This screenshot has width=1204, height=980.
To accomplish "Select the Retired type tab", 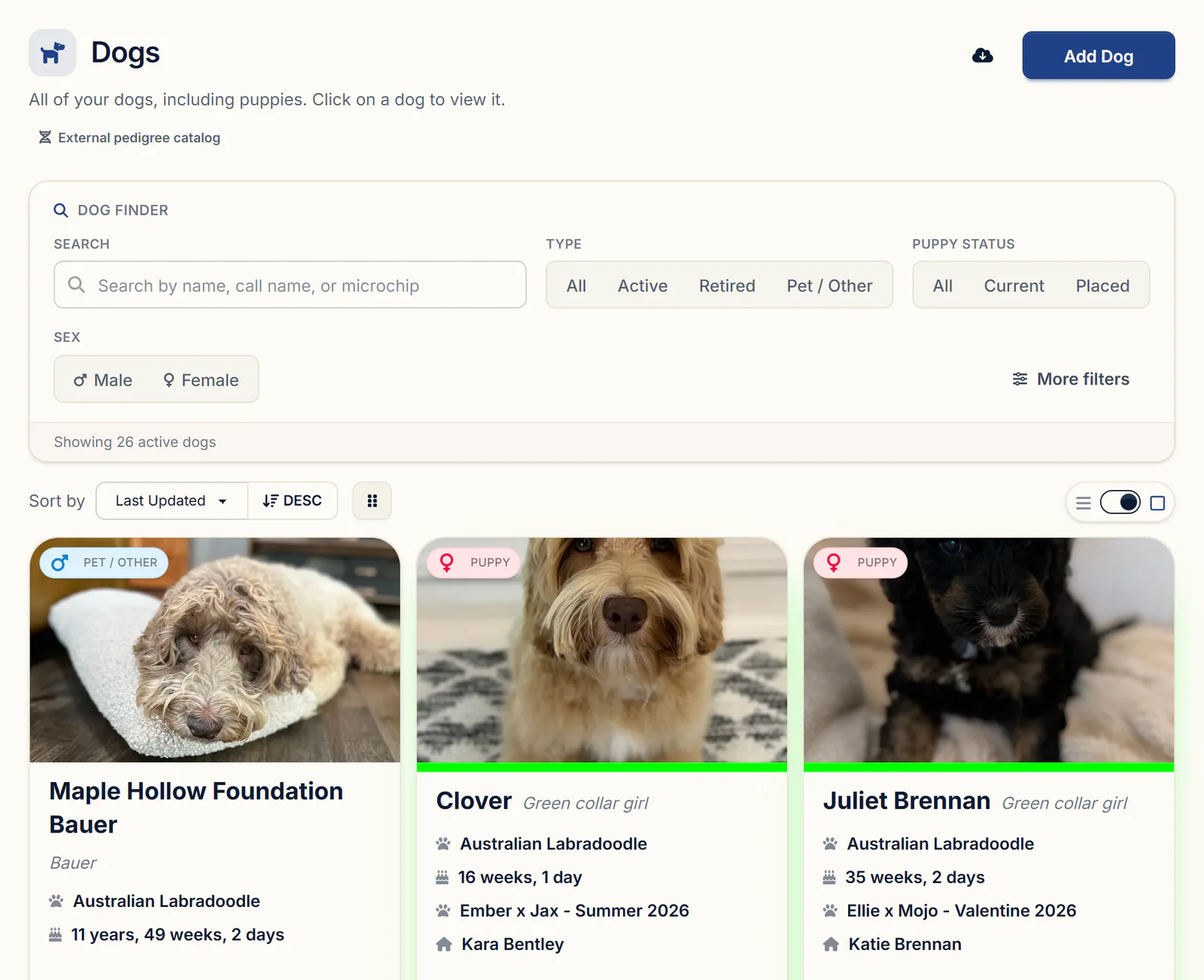I will (727, 286).
